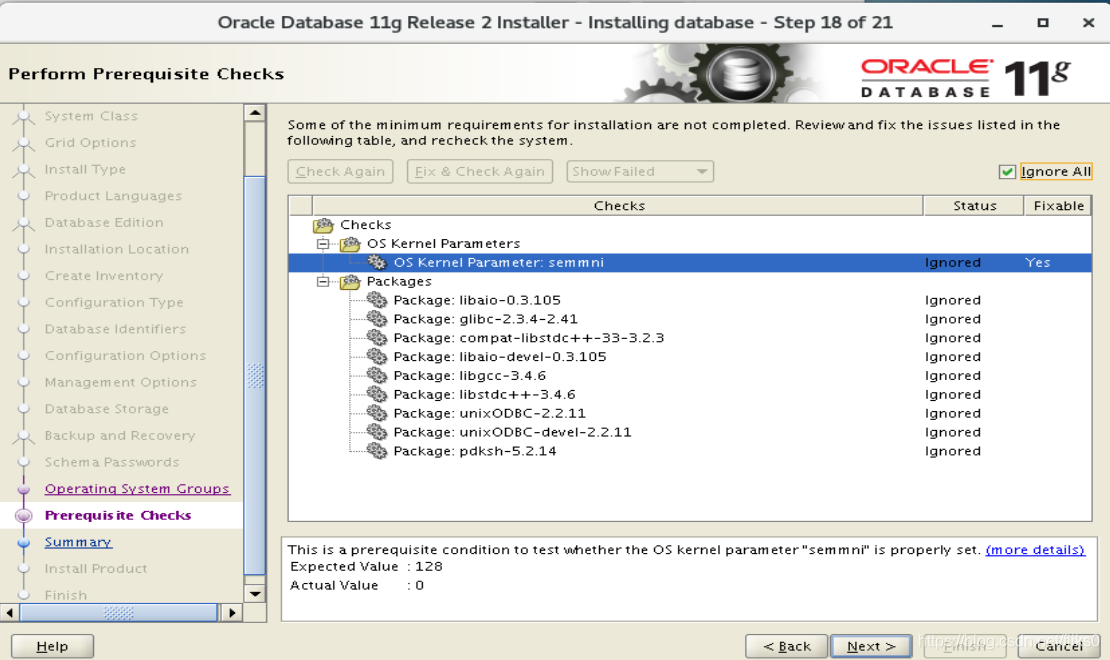Click gear icon for unixODBC-2.2.11 package
This screenshot has height=660, width=1110.
[377, 414]
